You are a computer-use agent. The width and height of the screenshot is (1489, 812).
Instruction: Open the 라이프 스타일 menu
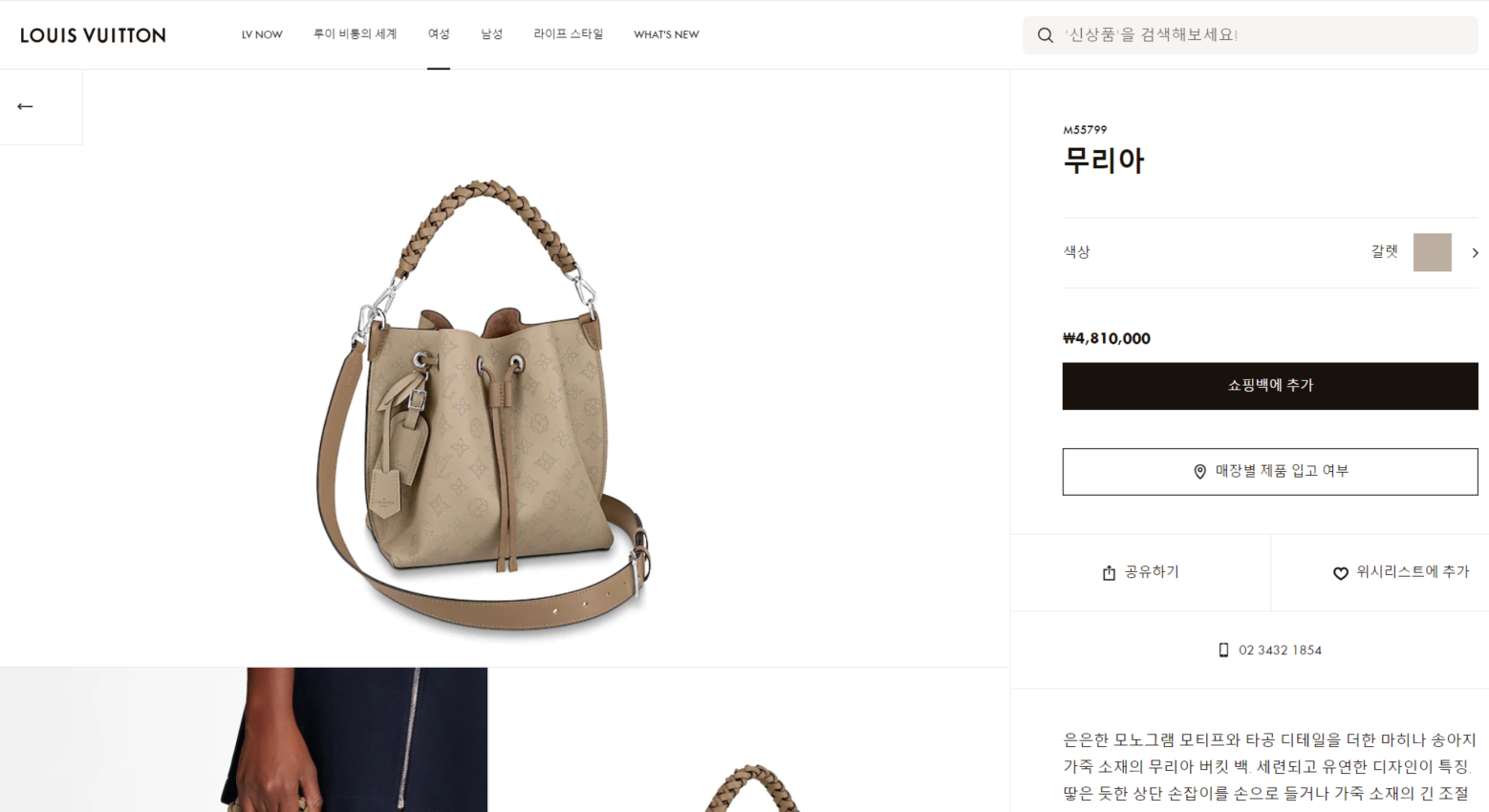(x=569, y=34)
